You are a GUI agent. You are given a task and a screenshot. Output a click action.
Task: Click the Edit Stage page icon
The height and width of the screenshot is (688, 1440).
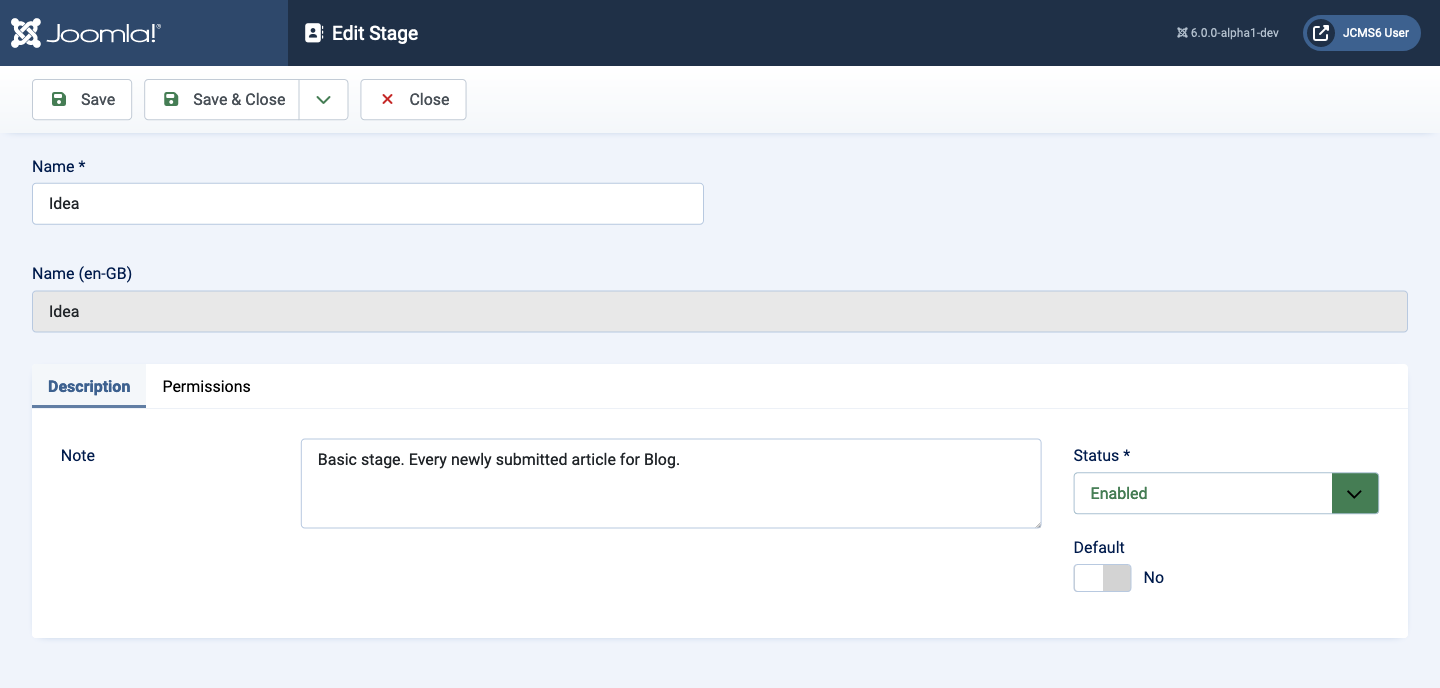[313, 32]
